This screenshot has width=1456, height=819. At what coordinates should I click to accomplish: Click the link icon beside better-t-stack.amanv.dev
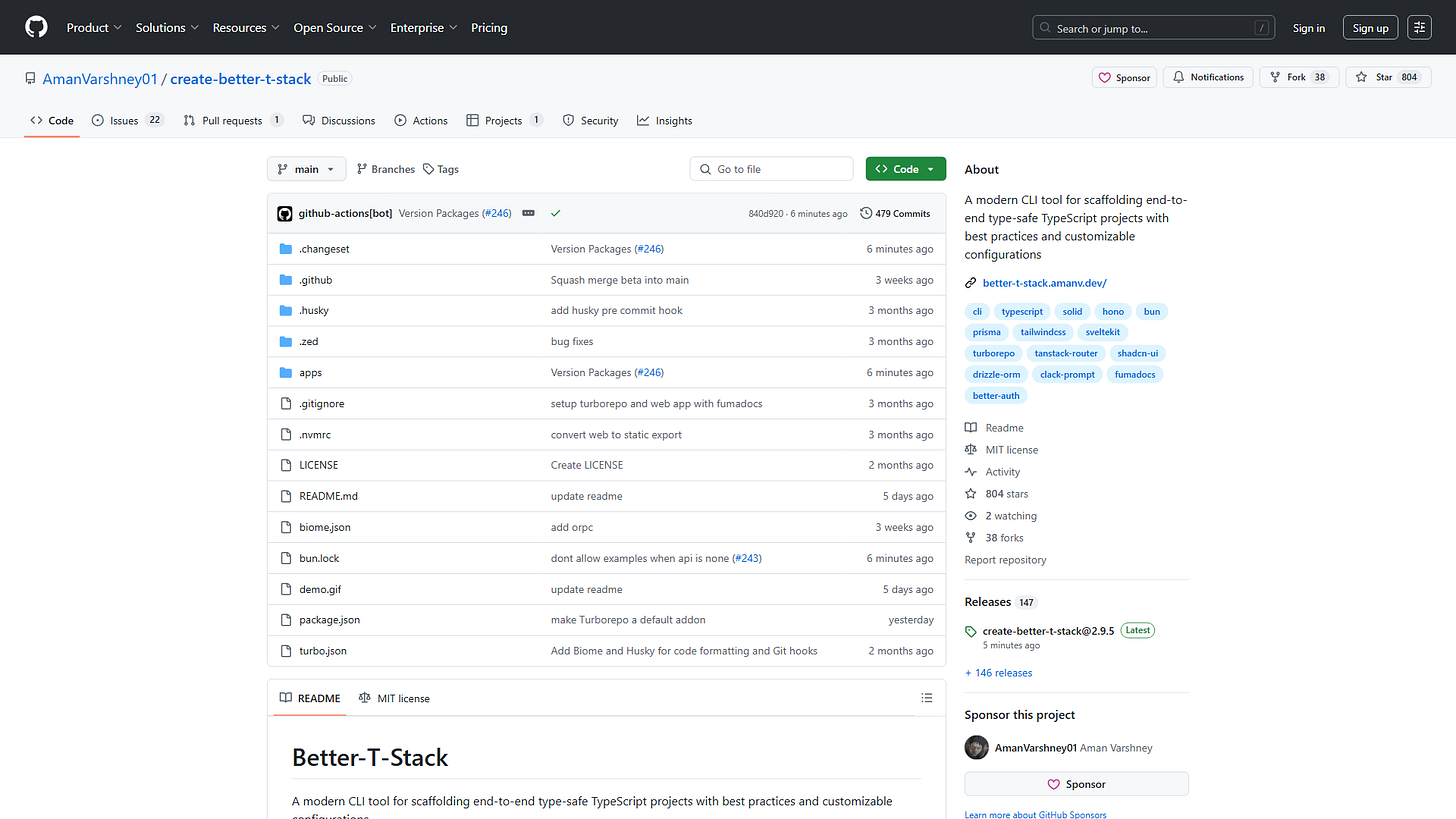tap(970, 283)
